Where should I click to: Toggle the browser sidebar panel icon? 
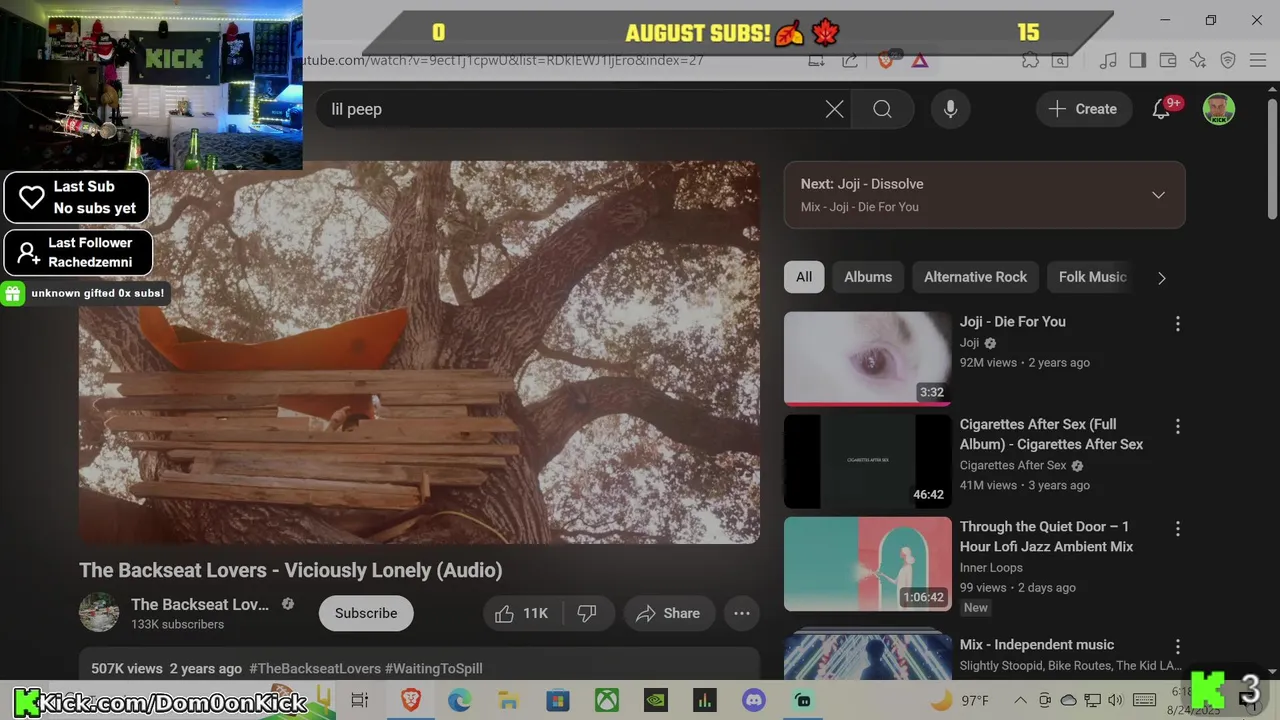coord(1137,60)
